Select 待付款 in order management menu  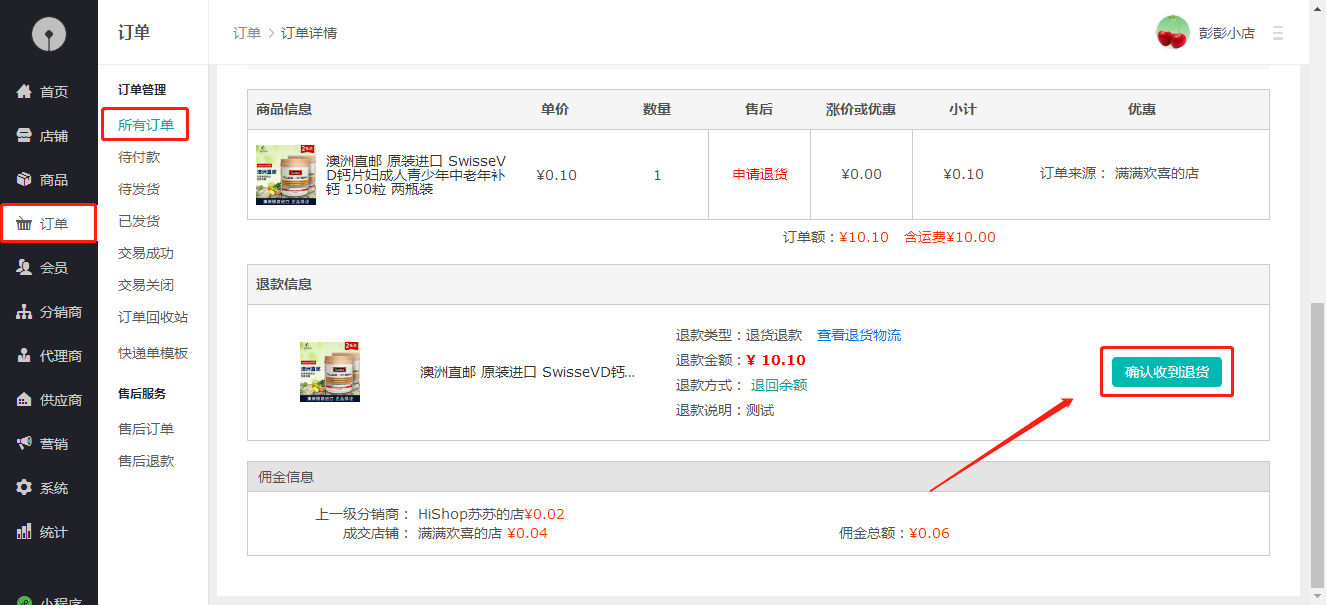[139, 157]
